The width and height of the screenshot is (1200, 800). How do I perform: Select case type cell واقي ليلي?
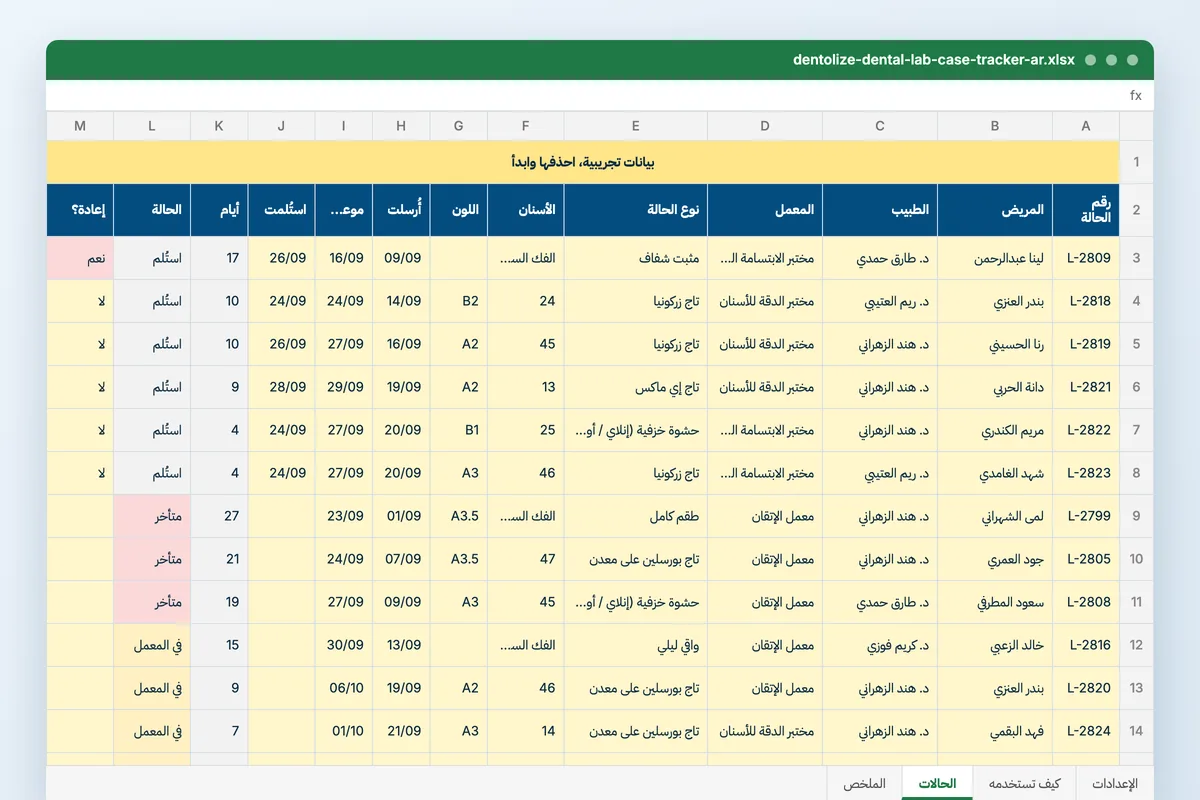click(x=636, y=645)
